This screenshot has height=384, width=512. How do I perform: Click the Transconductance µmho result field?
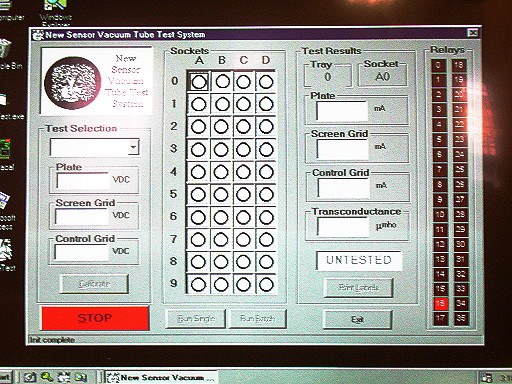(343, 227)
